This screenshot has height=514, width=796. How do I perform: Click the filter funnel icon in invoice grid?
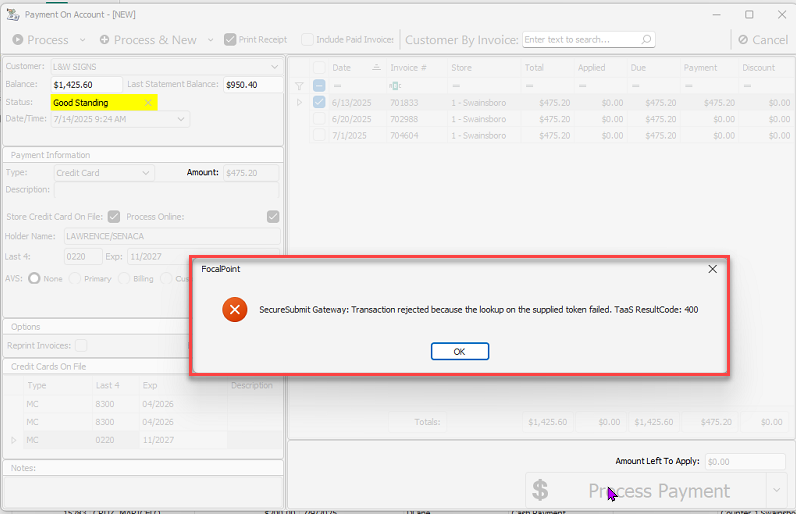coord(300,86)
